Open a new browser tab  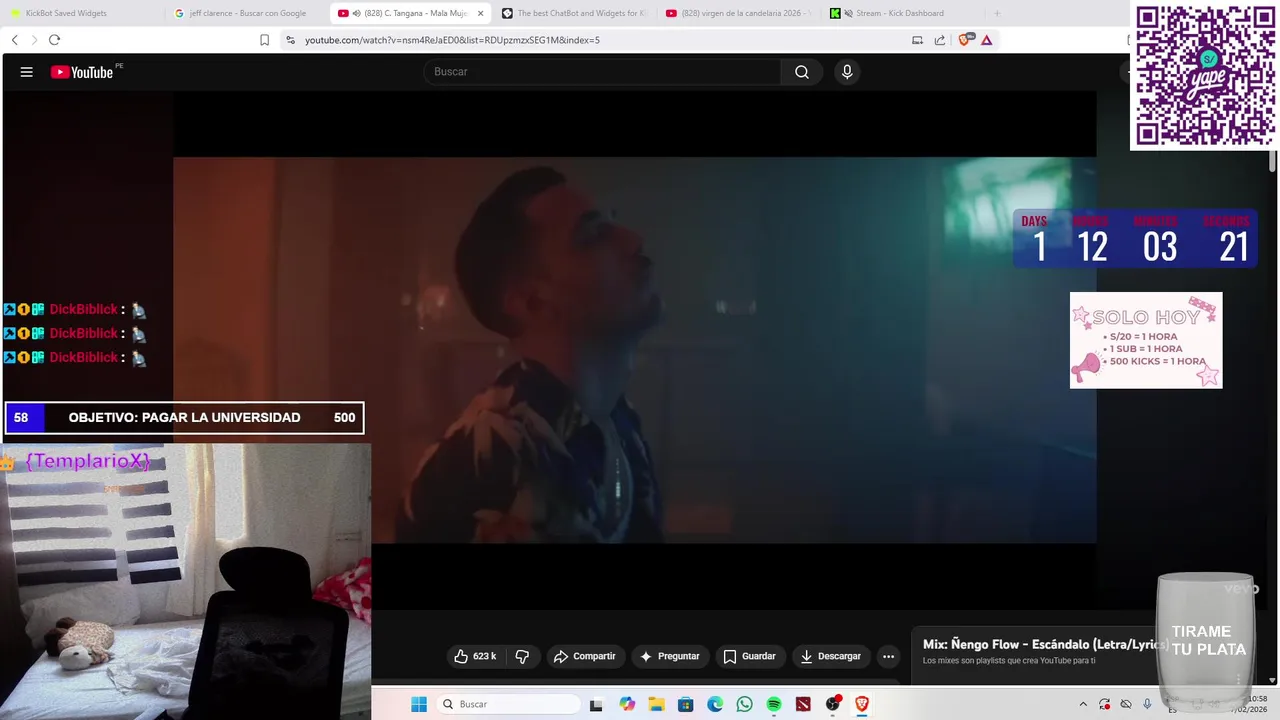pyautogui.click(x=996, y=13)
